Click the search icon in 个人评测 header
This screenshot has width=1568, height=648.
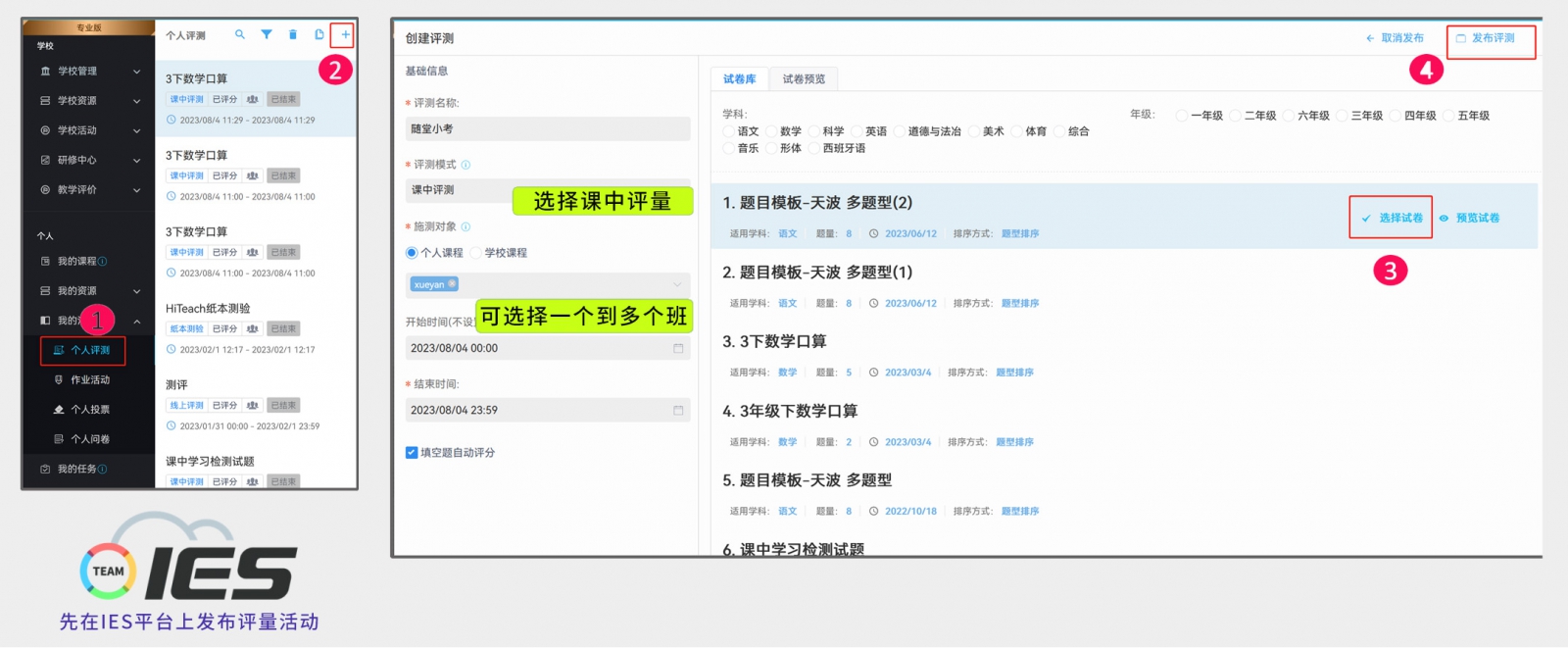(x=240, y=34)
